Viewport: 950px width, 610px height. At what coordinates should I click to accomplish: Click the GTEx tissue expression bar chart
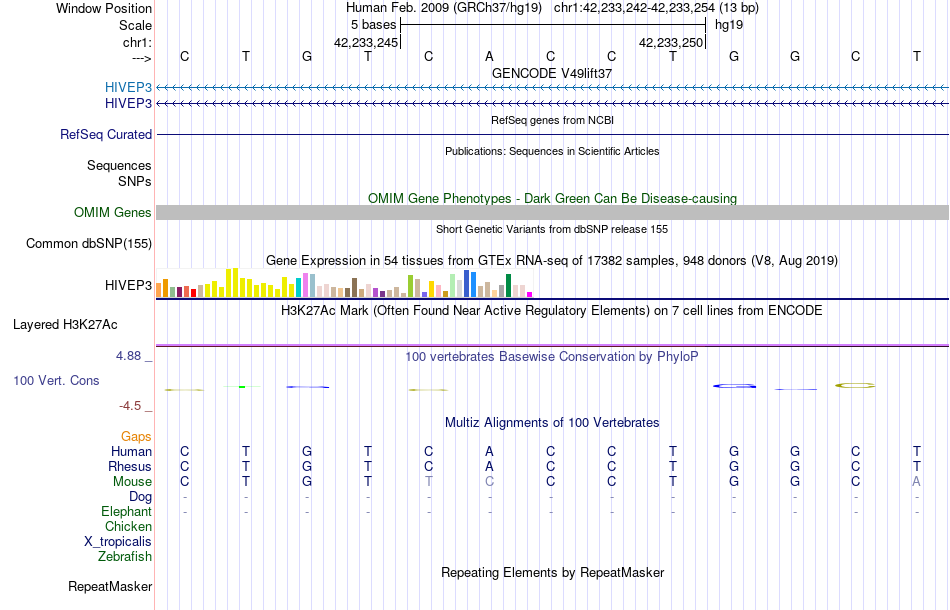click(344, 282)
